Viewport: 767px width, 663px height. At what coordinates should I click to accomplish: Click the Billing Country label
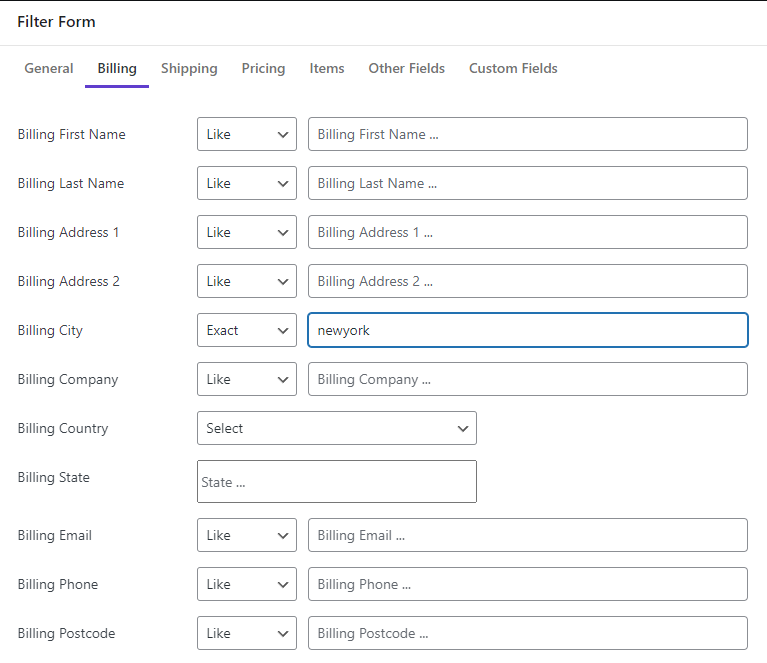click(x=63, y=428)
